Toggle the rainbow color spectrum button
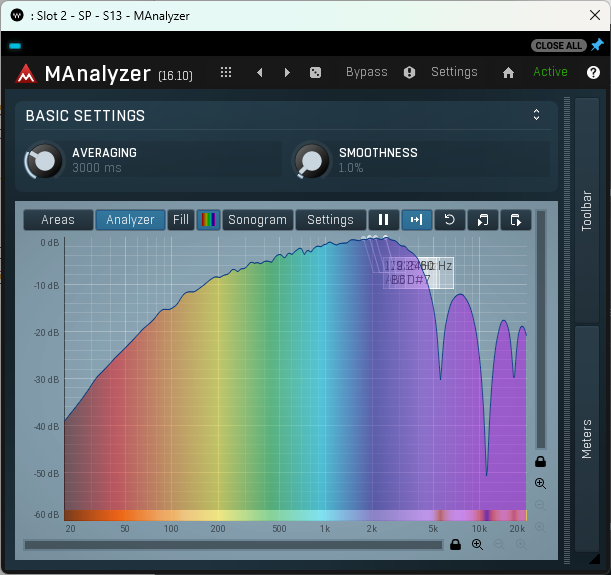This screenshot has width=611, height=575. pos(208,220)
